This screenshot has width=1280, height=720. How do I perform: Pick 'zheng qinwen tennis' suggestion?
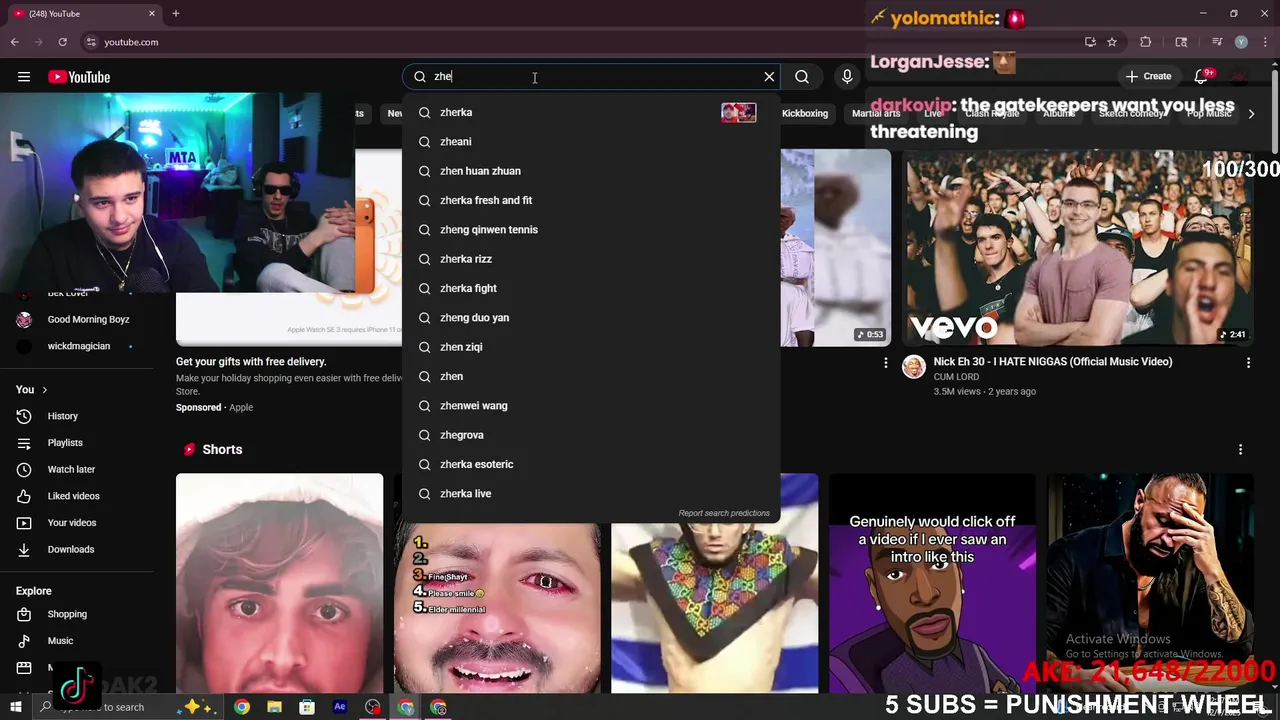(590, 230)
